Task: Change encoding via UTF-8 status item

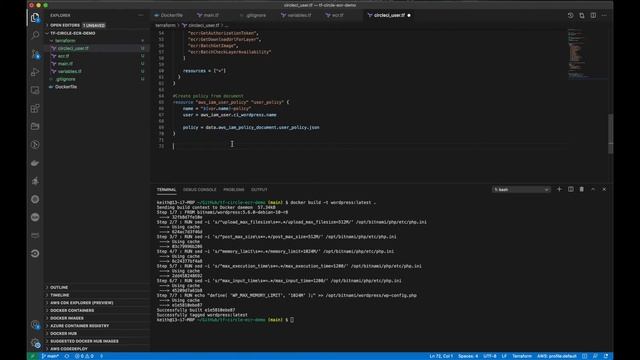Action: [489, 356]
